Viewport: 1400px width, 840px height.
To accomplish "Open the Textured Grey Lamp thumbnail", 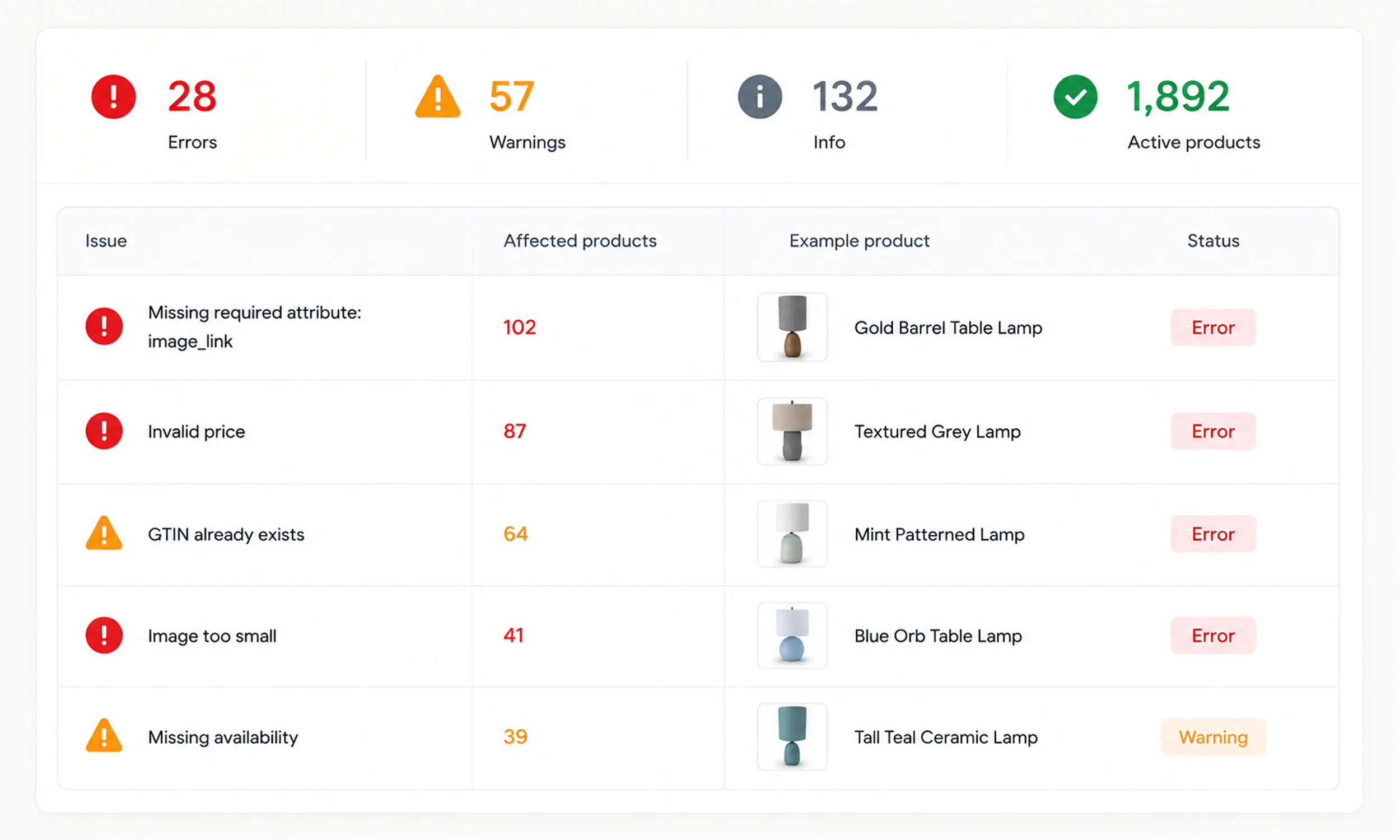I will (792, 431).
